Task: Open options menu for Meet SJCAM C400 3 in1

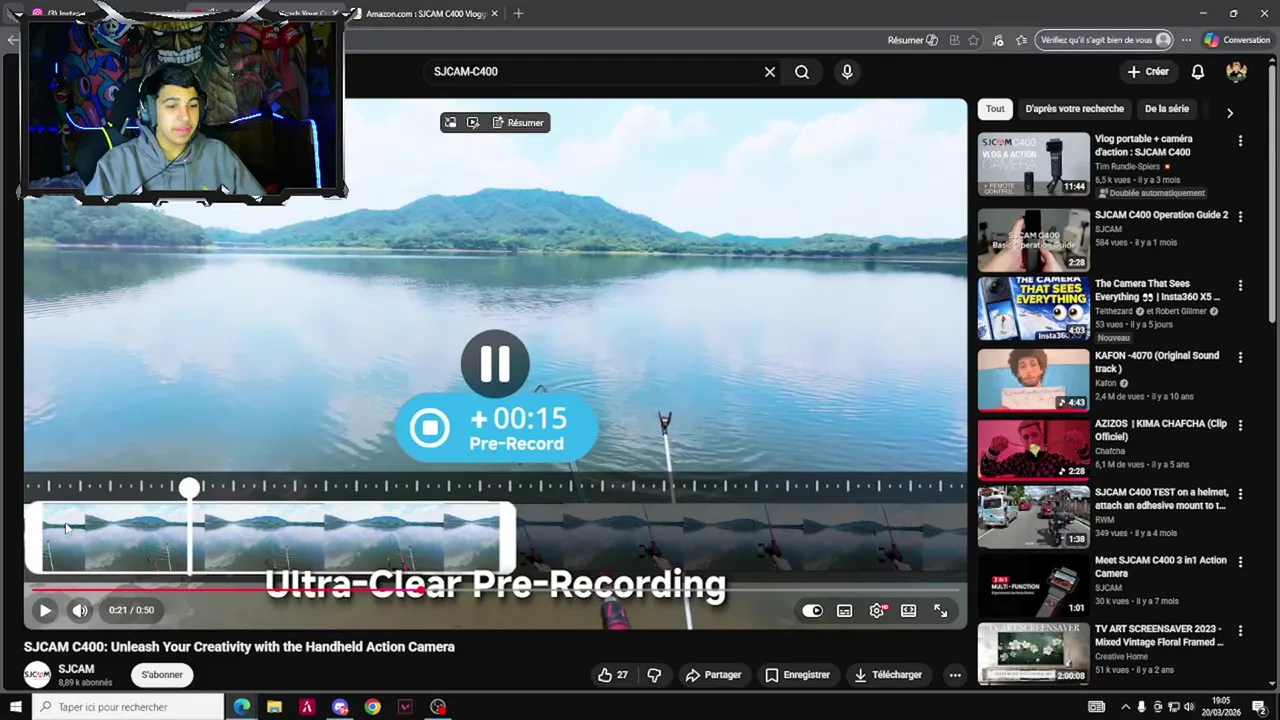Action: [x=1240, y=562]
